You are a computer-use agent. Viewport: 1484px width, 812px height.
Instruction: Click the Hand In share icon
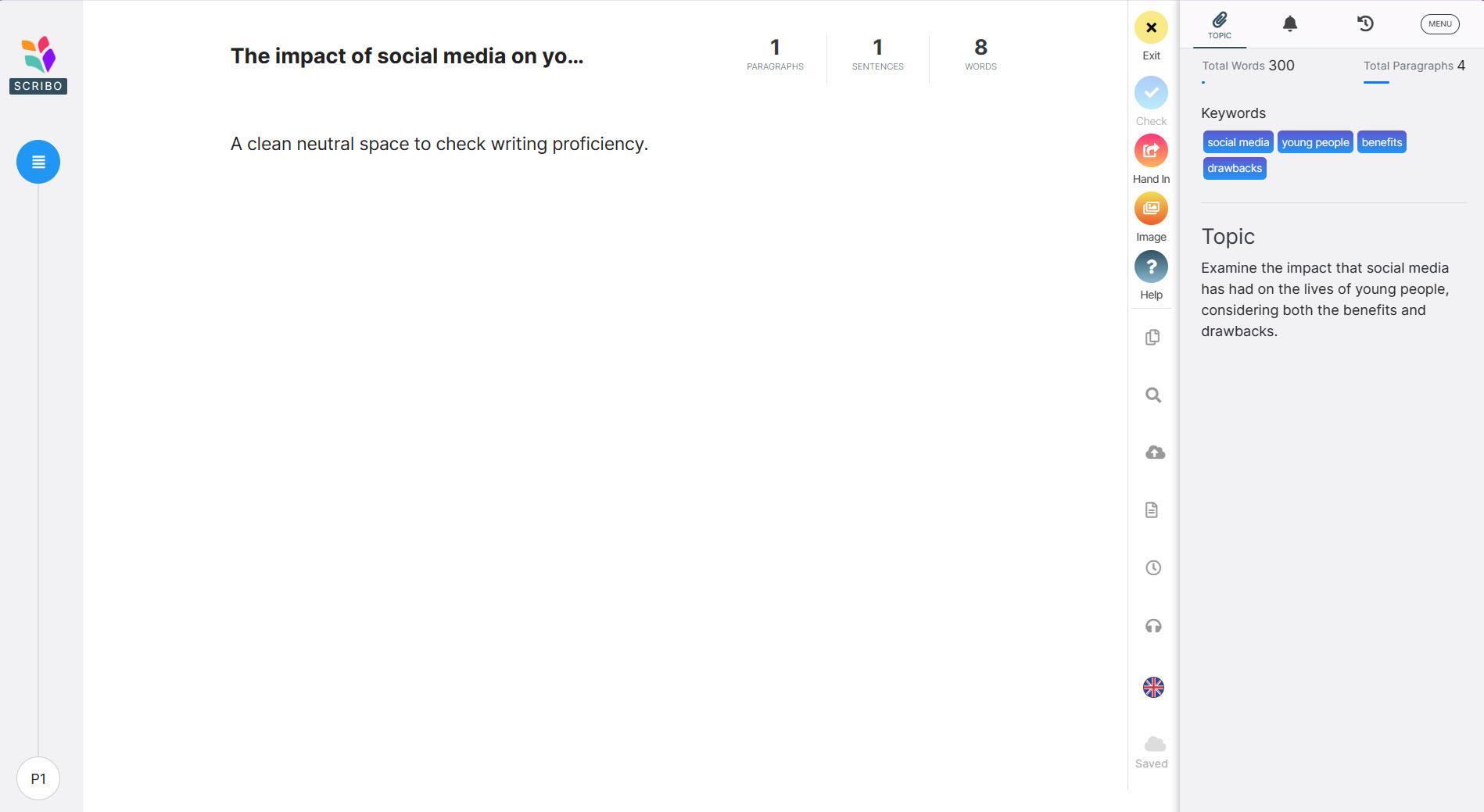click(x=1151, y=151)
